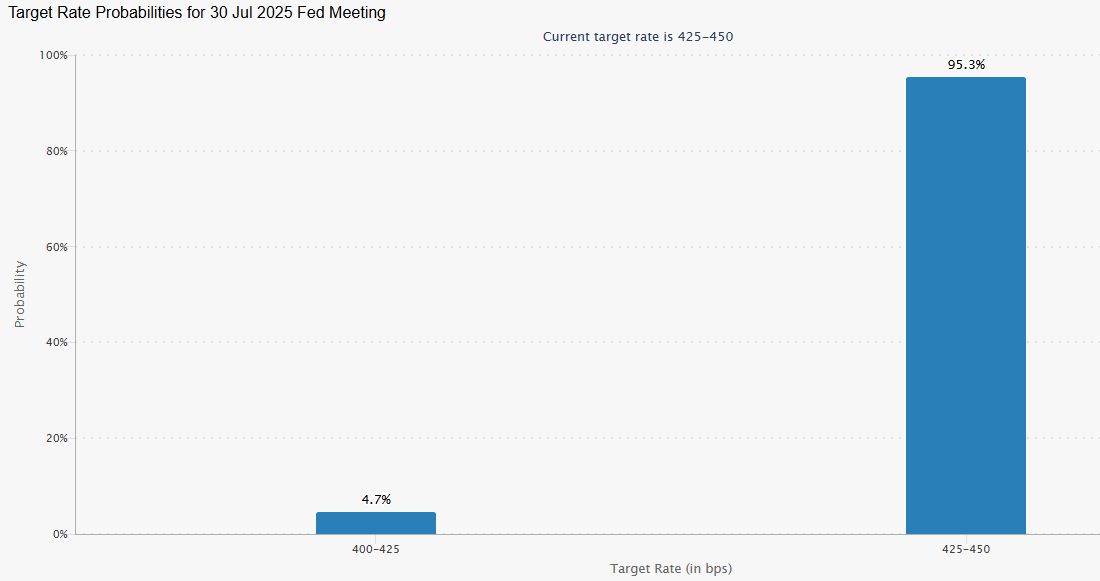Click the 80% y-axis tick label
The width and height of the screenshot is (1100, 581).
[56, 151]
